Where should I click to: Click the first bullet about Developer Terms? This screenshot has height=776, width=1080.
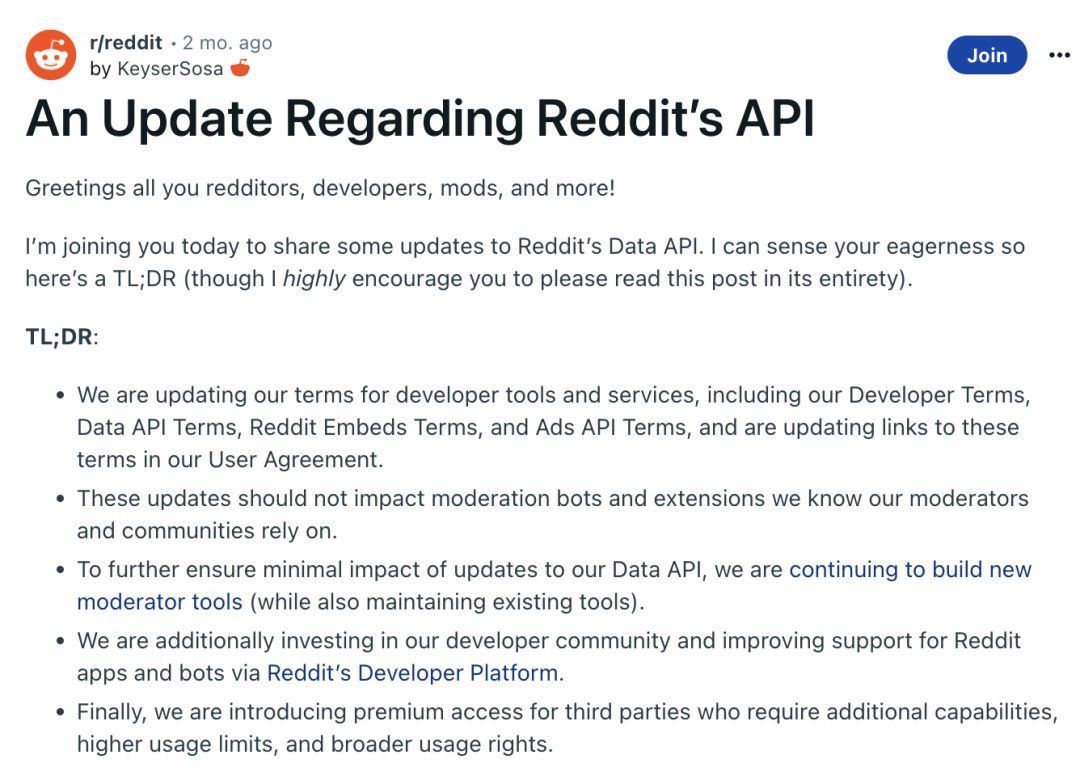point(554,427)
